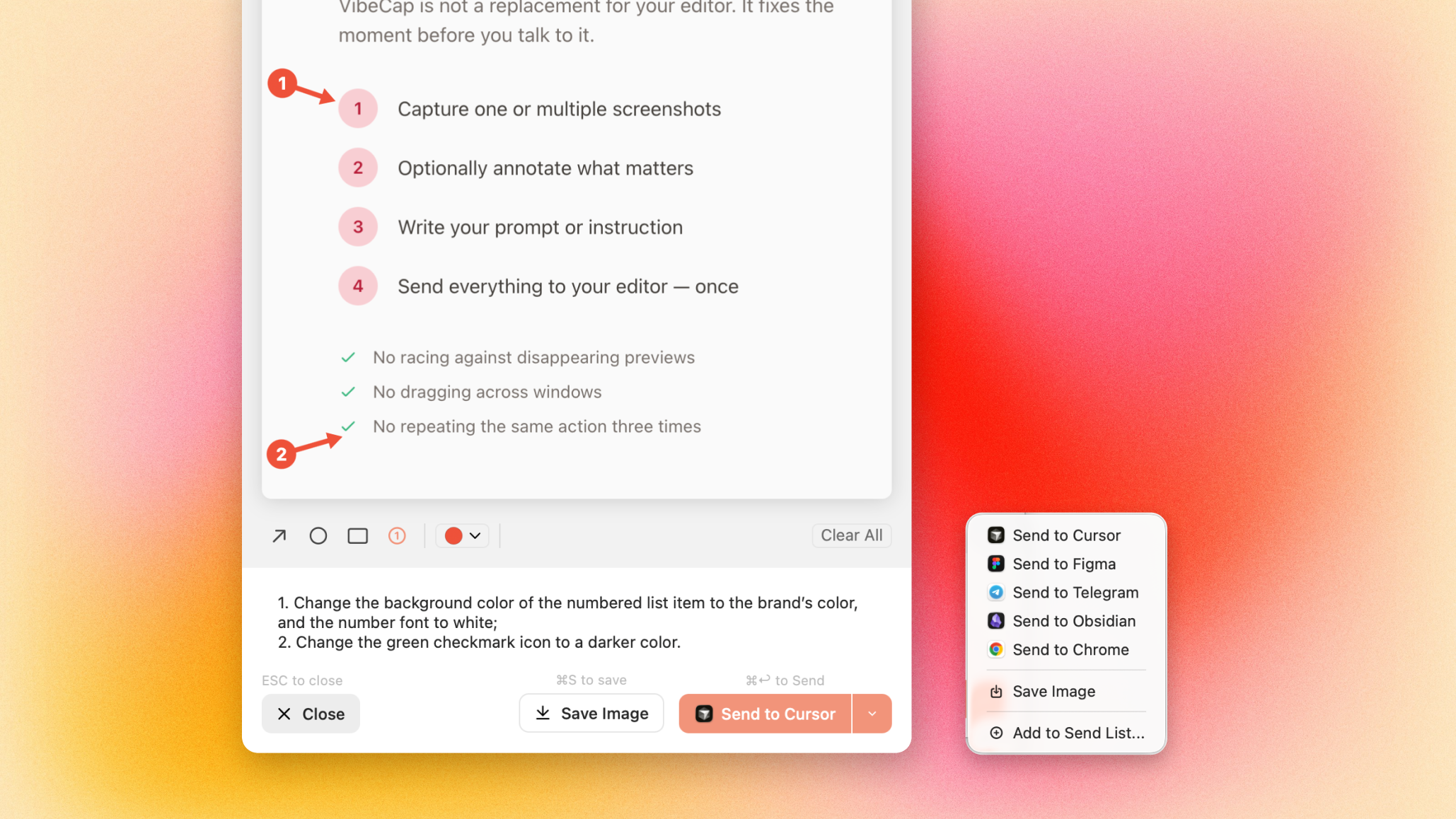The height and width of the screenshot is (819, 1456).
Task: Open the annotation color dropdown
Action: pyautogui.click(x=475, y=535)
